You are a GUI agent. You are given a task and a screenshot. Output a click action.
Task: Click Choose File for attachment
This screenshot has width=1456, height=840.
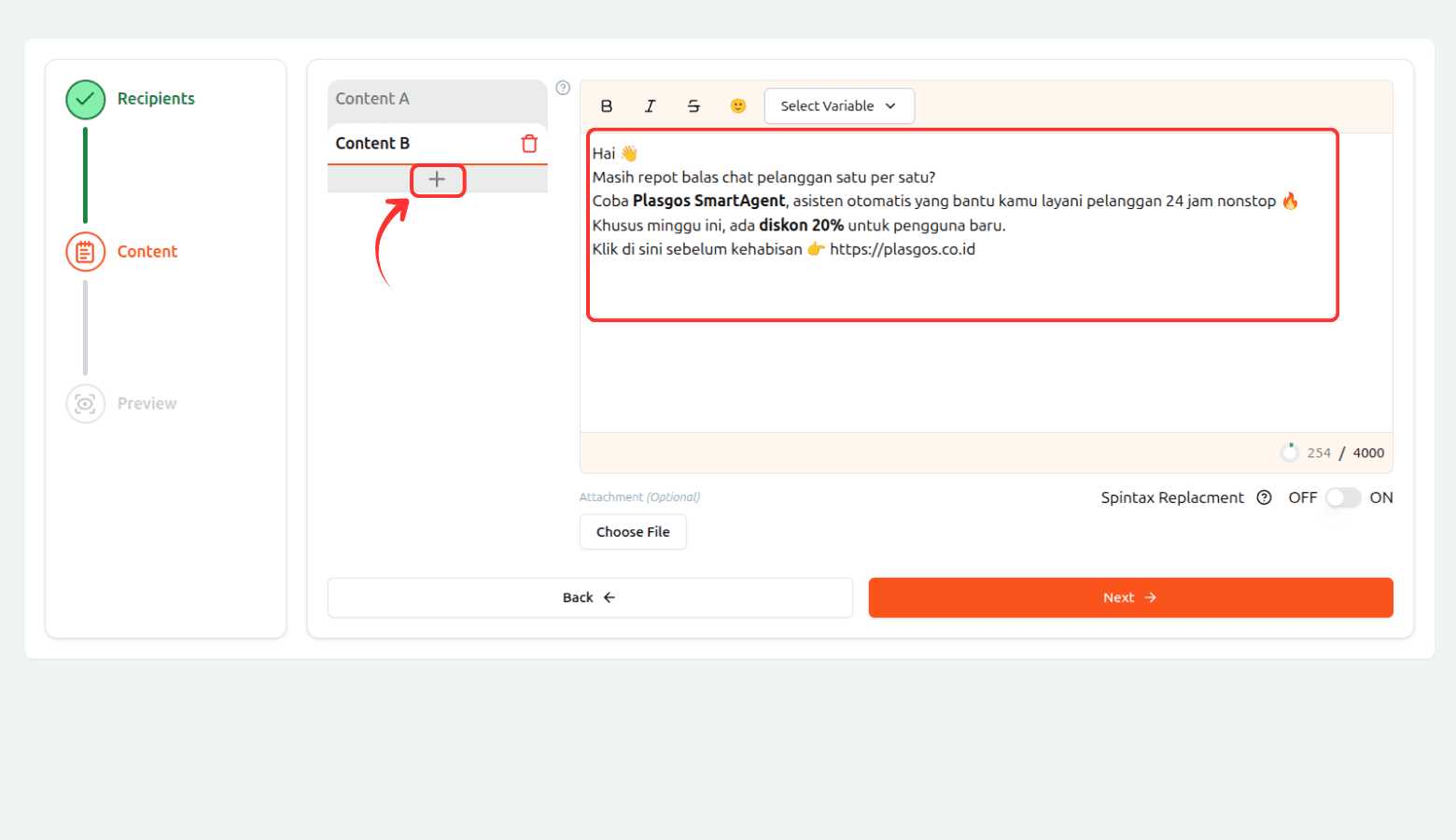pos(633,532)
